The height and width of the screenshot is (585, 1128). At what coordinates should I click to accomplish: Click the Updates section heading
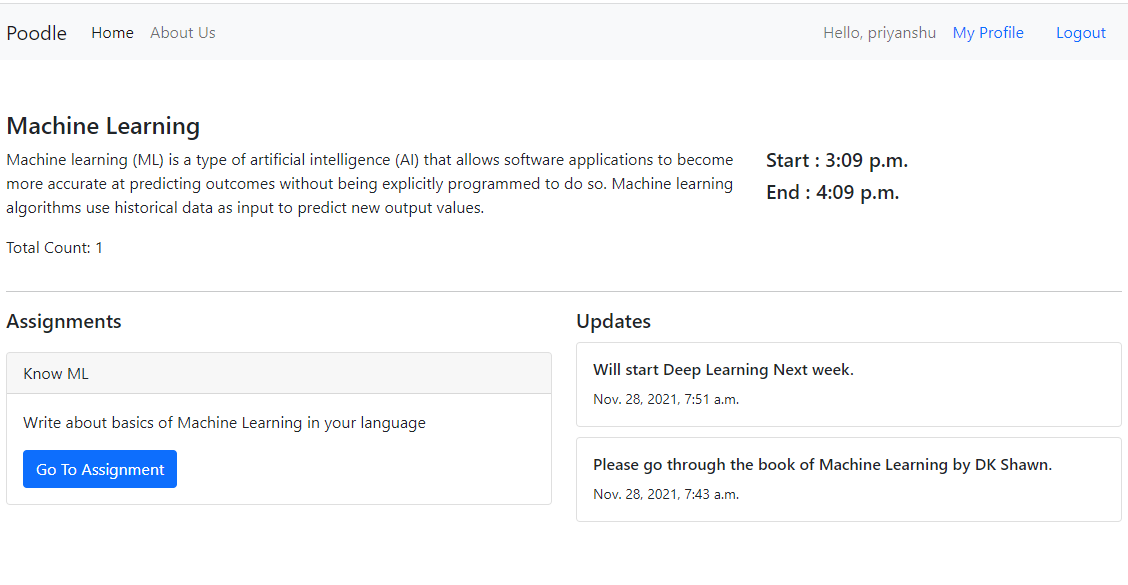[613, 321]
